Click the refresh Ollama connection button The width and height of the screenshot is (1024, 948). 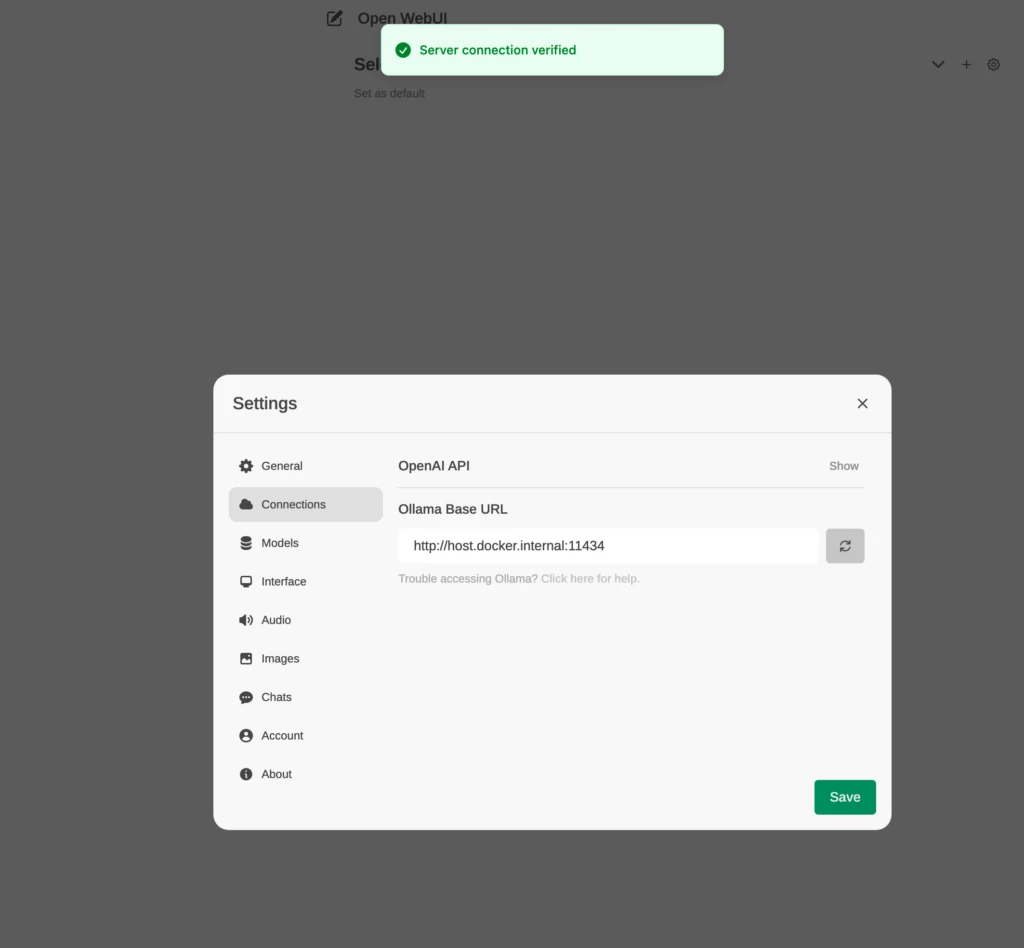(x=844, y=546)
